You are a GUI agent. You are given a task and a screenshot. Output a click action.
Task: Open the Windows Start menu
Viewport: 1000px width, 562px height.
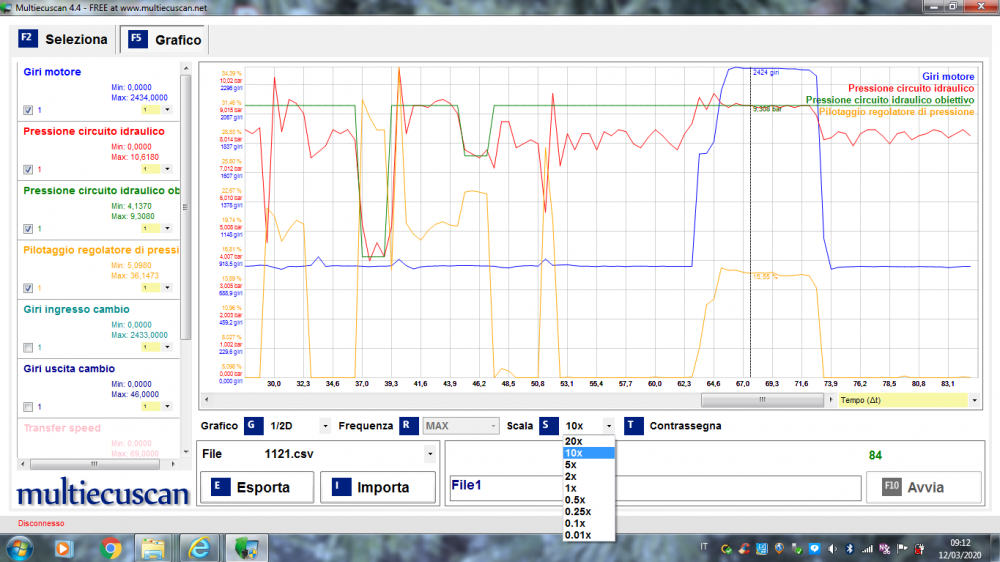[x=19, y=547]
